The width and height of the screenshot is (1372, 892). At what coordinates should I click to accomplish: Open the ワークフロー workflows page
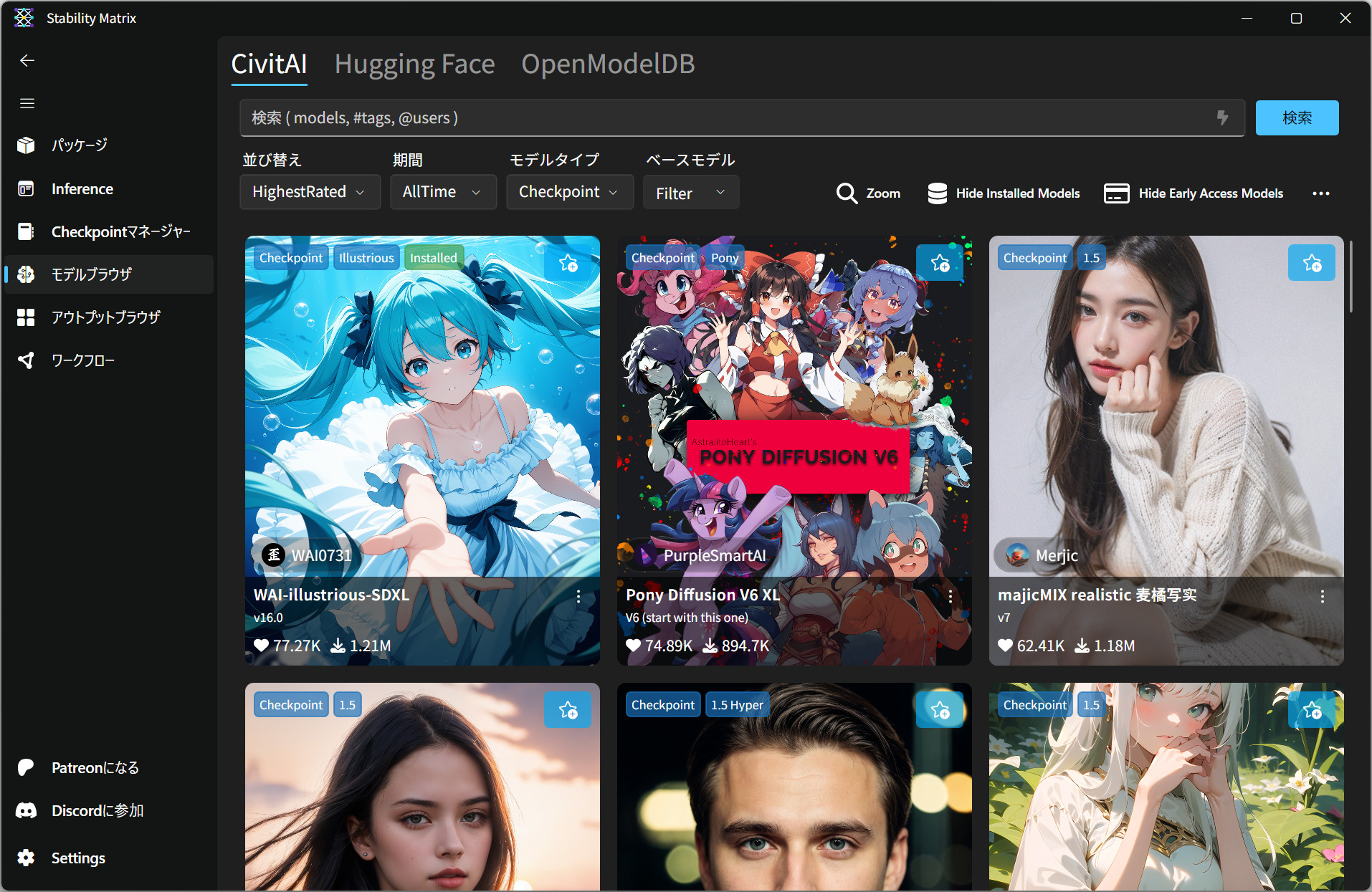[x=82, y=360]
